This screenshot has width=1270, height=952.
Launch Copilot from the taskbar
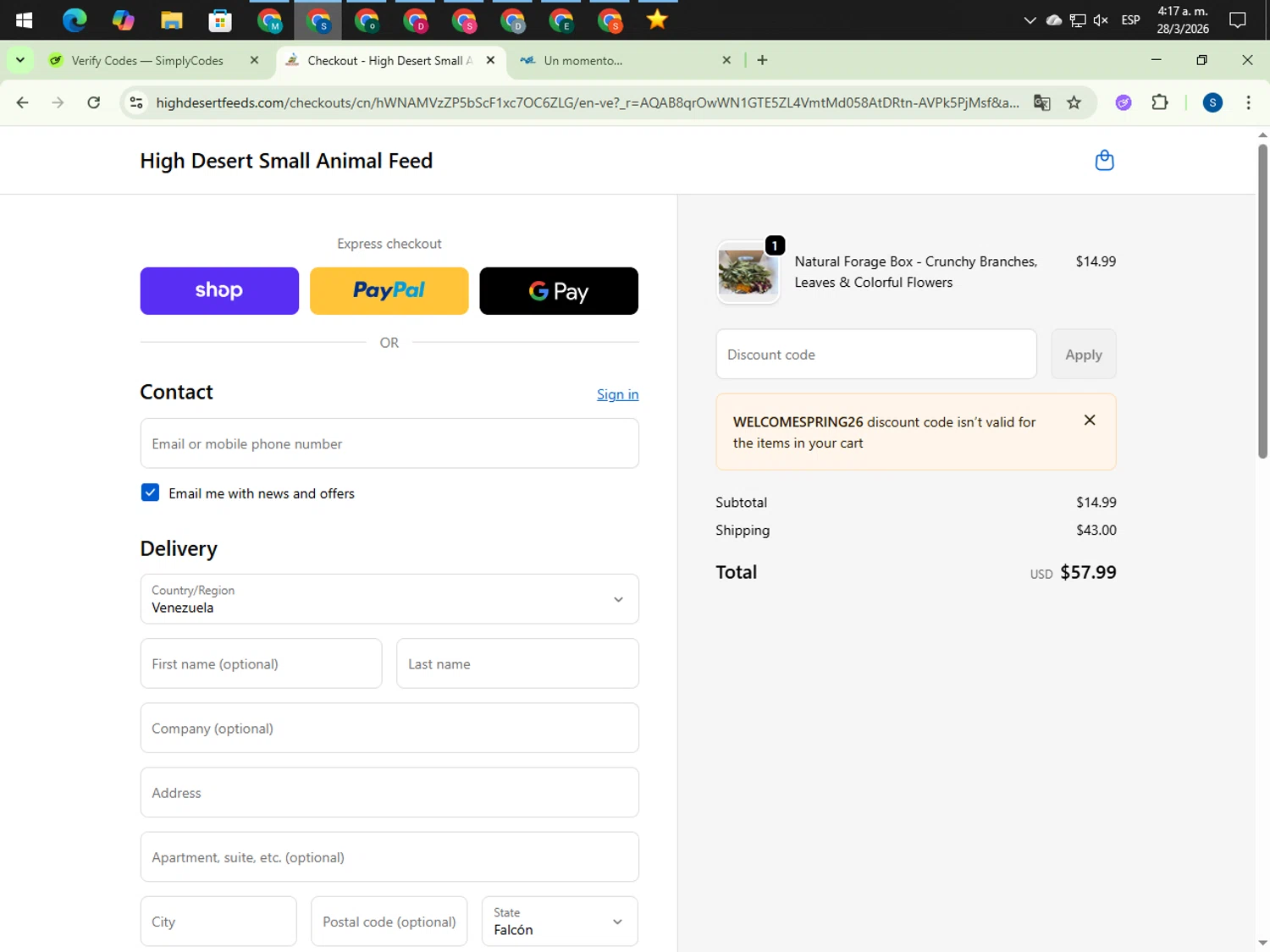[124, 20]
